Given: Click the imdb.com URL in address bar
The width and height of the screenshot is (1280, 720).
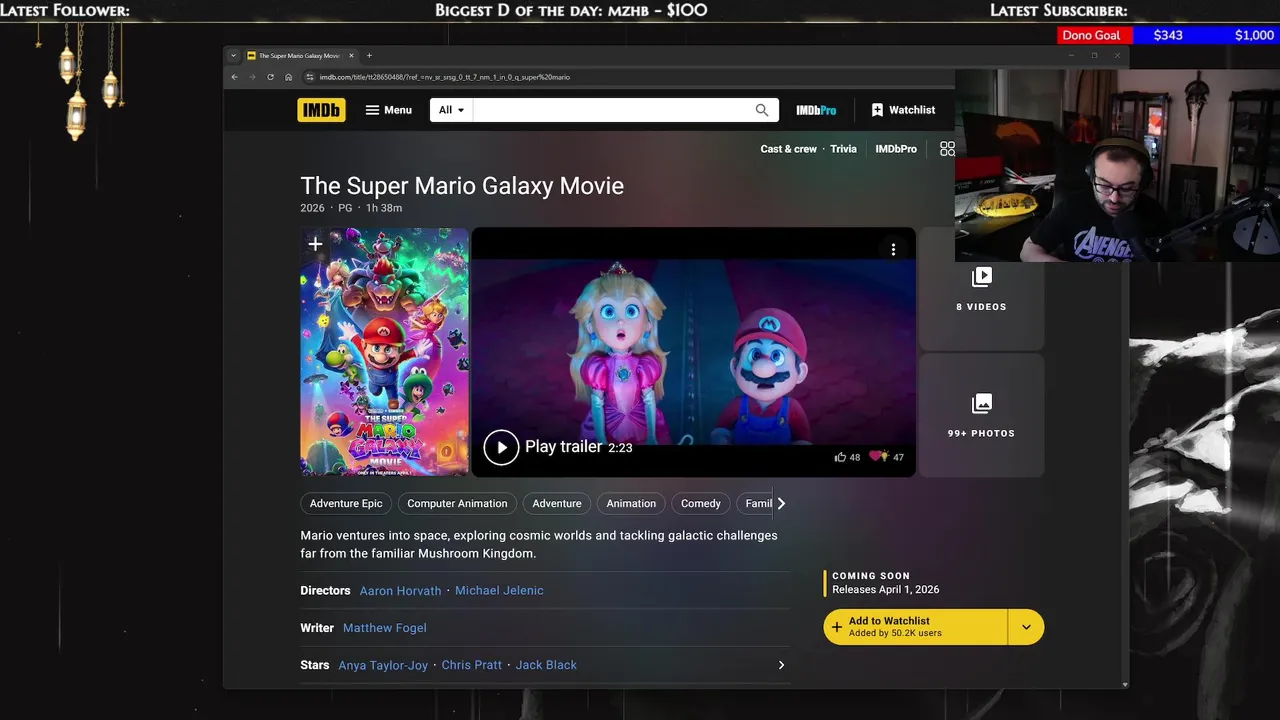Looking at the screenshot, I should tap(444, 77).
